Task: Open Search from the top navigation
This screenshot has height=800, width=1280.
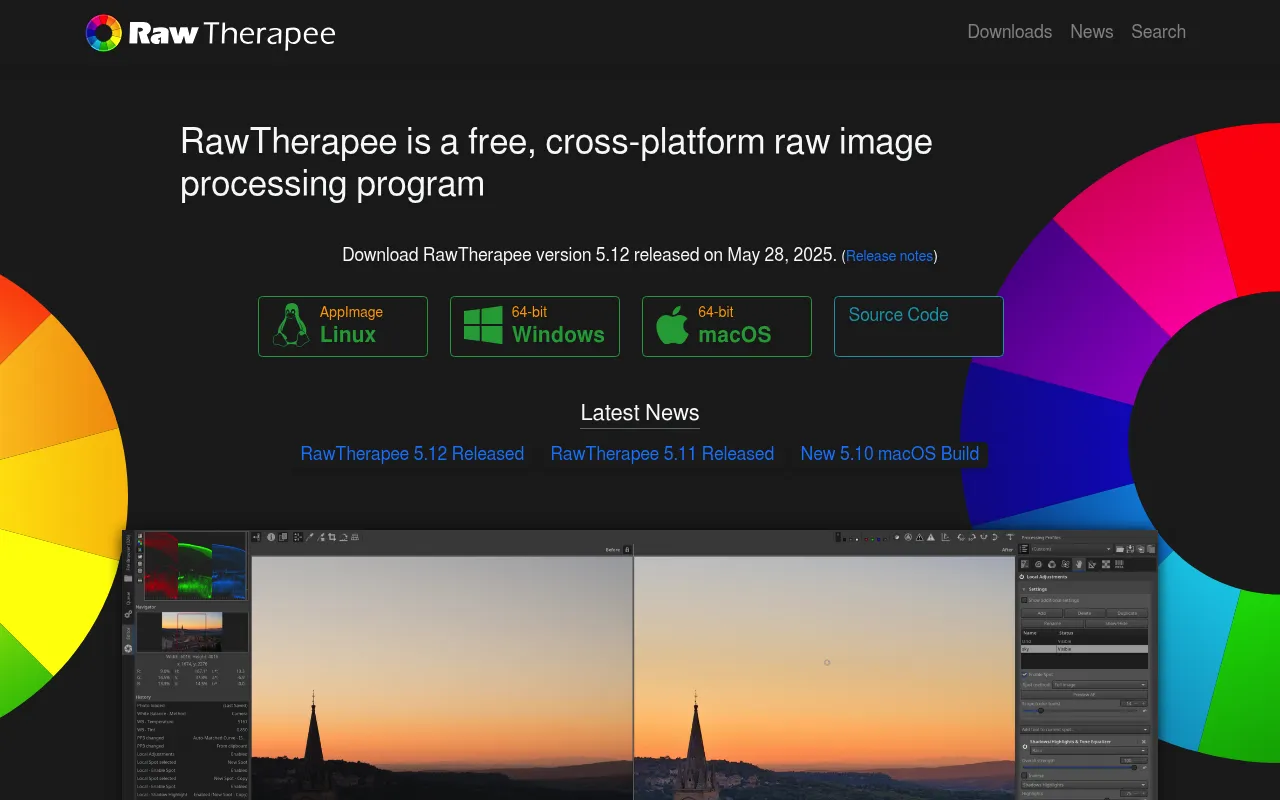Action: tap(1158, 32)
